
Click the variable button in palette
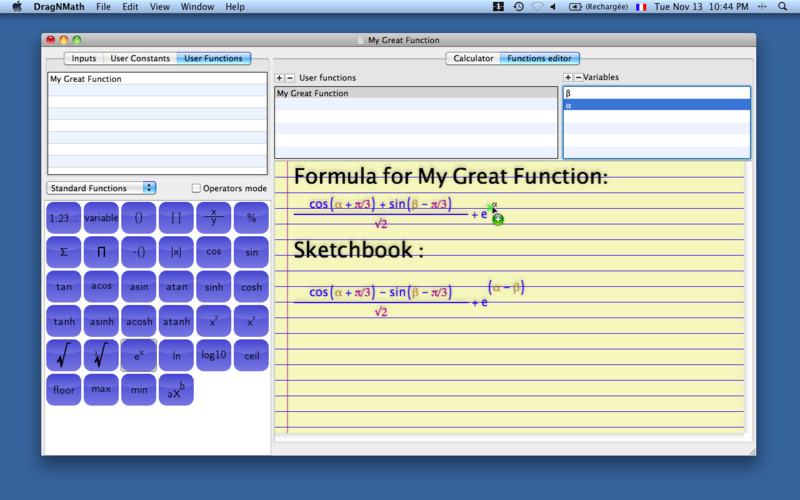coord(101,217)
